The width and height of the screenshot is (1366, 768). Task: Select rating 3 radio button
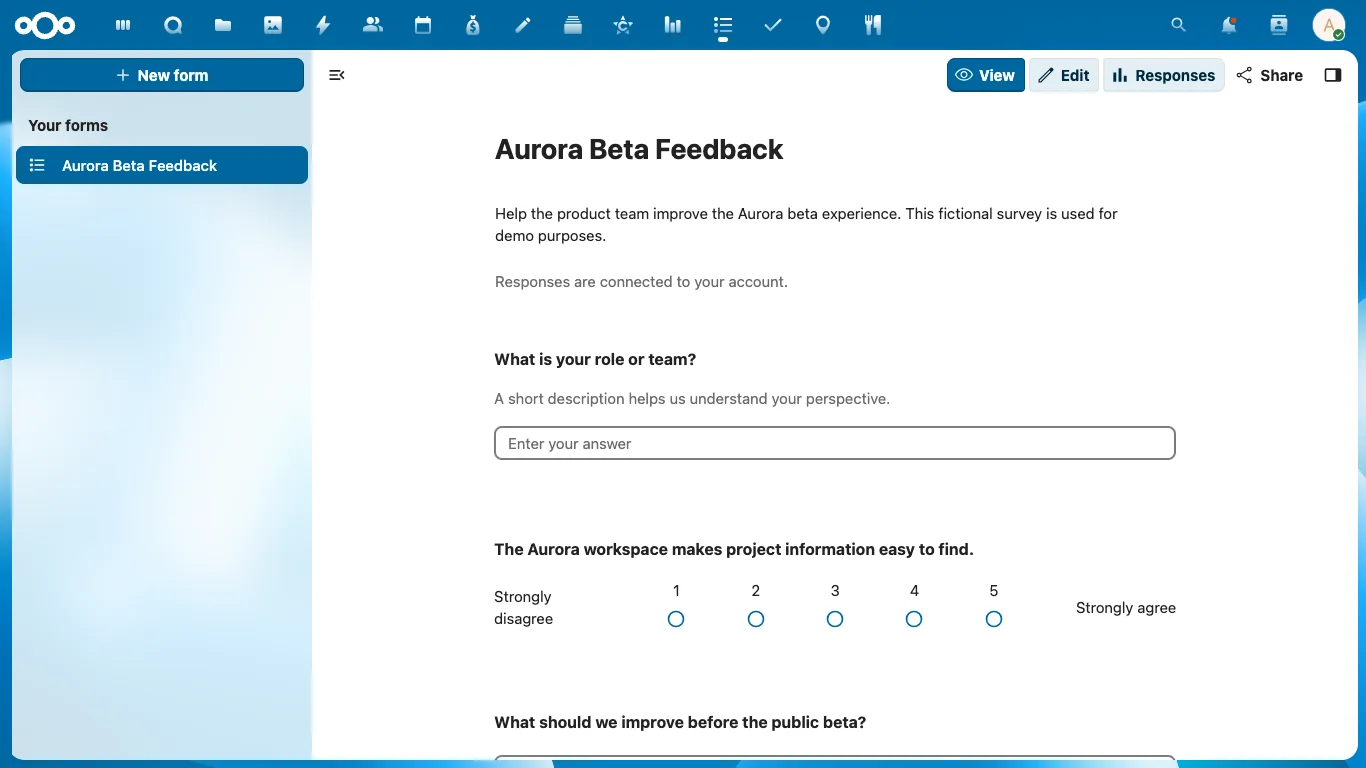(835, 619)
